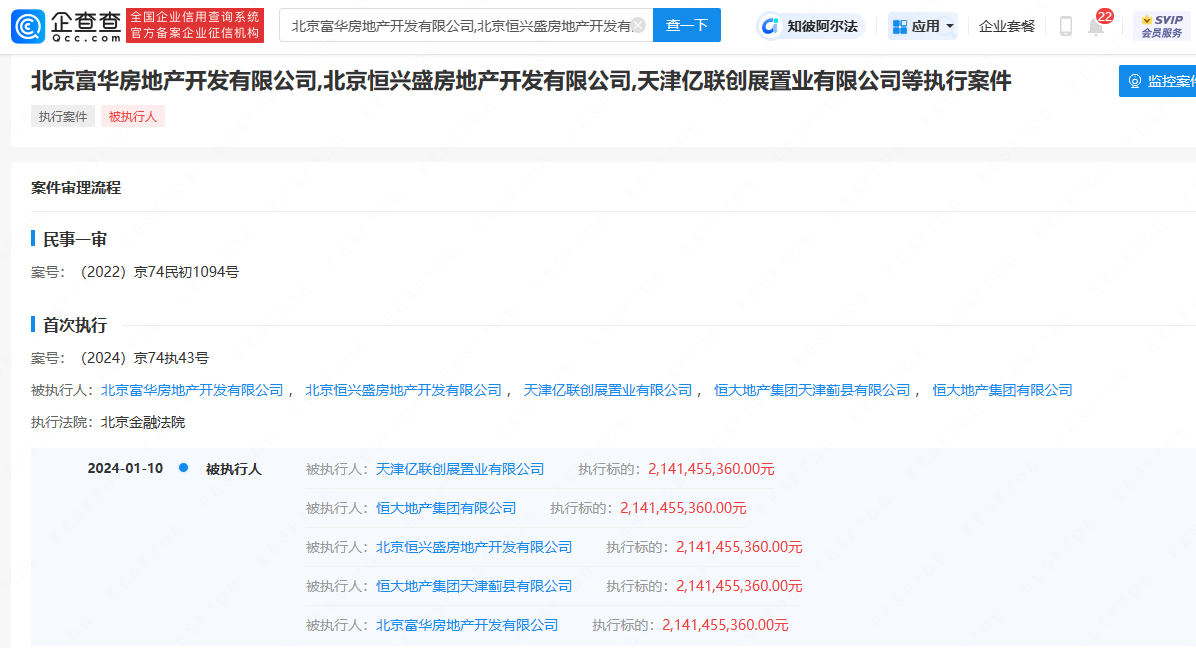Image resolution: width=1196 pixels, height=648 pixels.
Task: Open the Qcc.com logo homepage
Action: [66, 26]
